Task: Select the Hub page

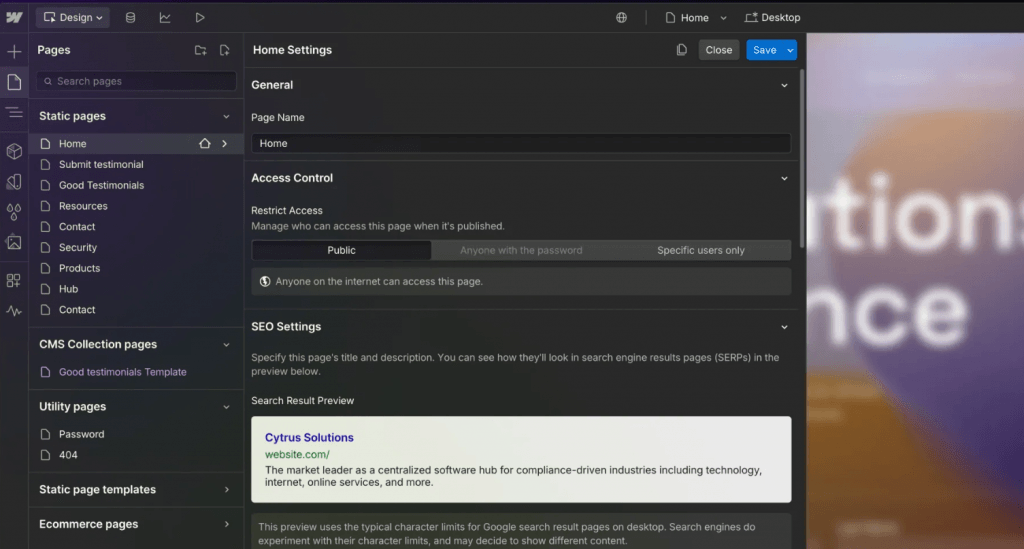Action: click(68, 289)
